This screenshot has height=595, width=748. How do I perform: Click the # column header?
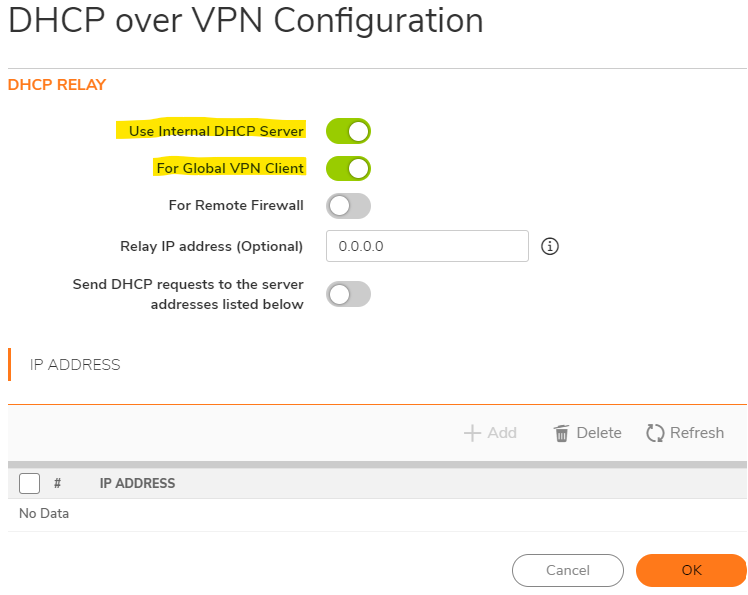point(58,483)
